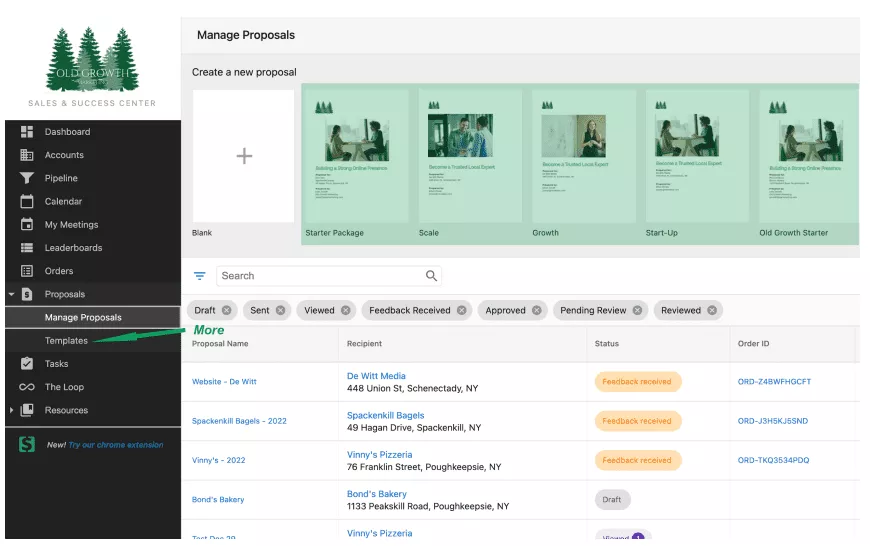Screen dimensions: 870x546
Task: Click the Pipeline funnel icon
Action: (x=27, y=178)
